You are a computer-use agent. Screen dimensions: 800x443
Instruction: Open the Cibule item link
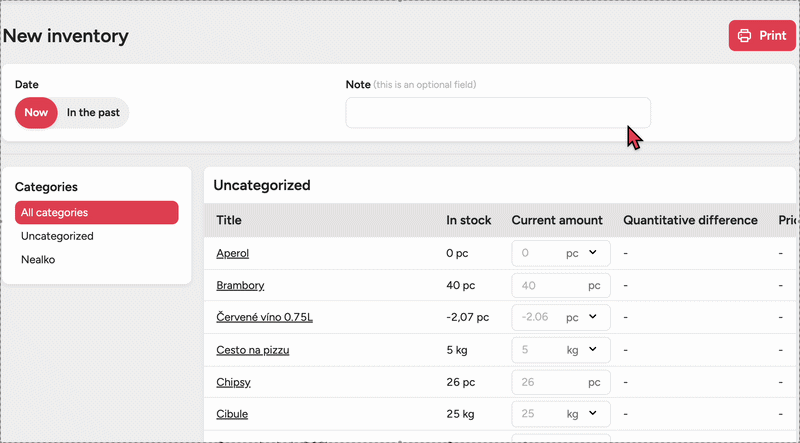click(x=232, y=414)
